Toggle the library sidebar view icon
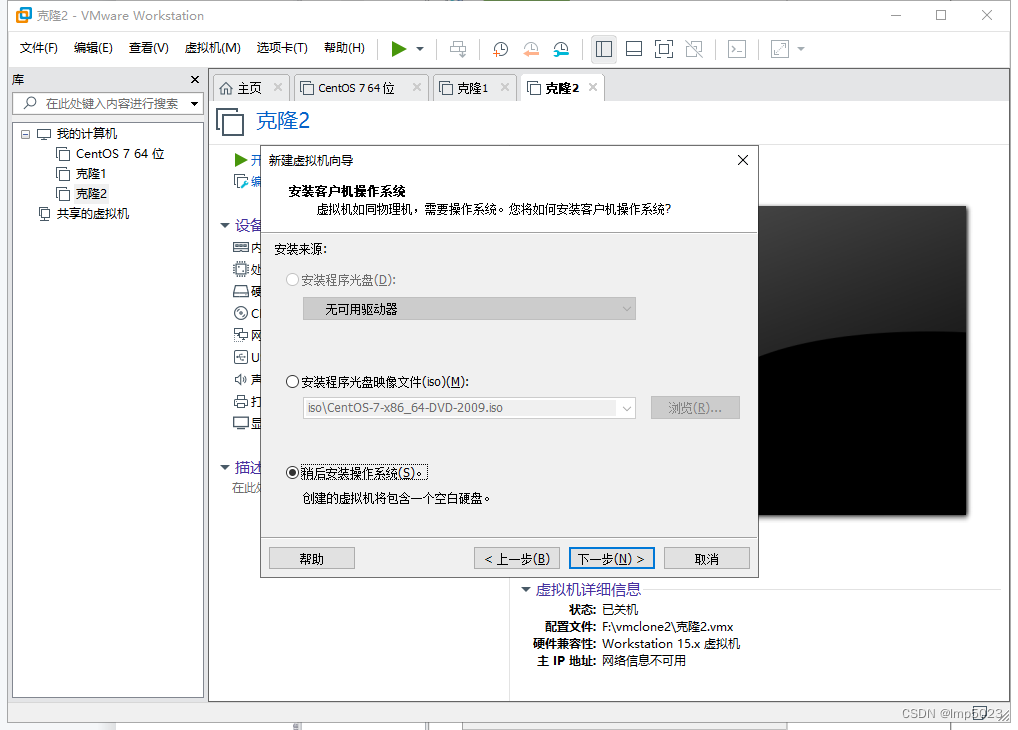 point(604,49)
